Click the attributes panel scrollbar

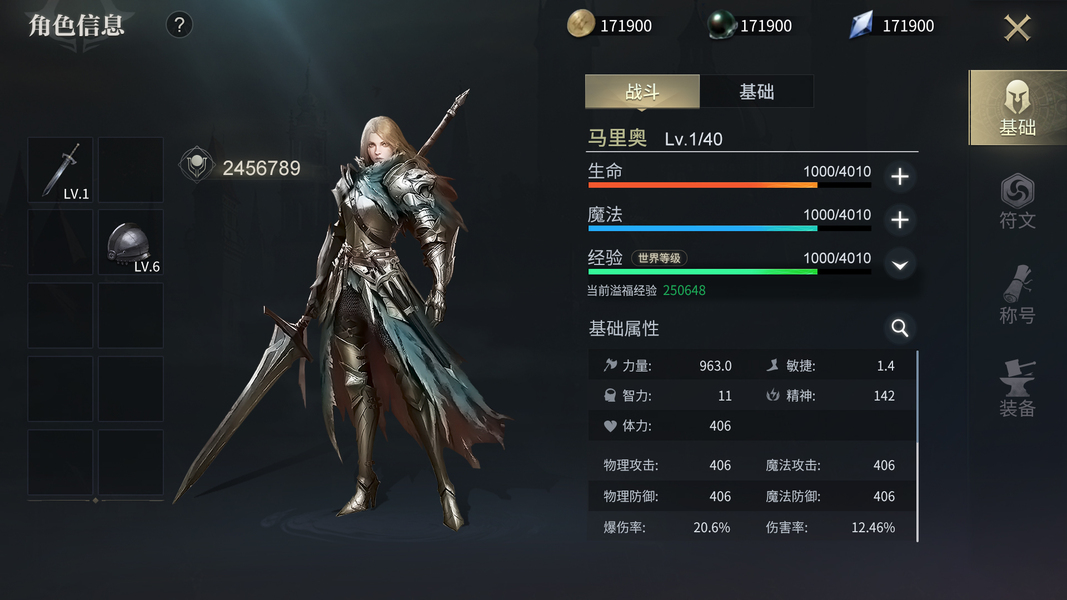coord(917,446)
